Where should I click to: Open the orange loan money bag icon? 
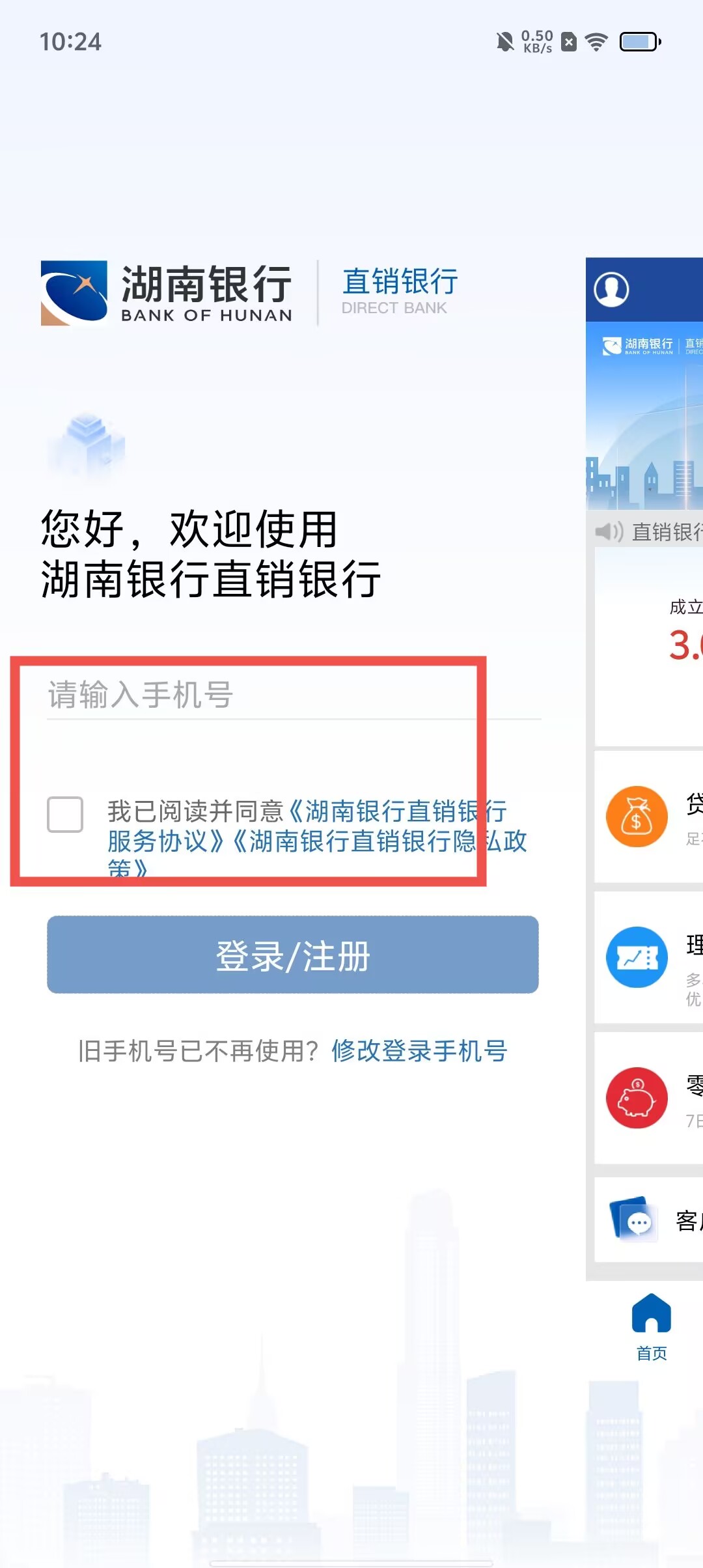pyautogui.click(x=637, y=817)
